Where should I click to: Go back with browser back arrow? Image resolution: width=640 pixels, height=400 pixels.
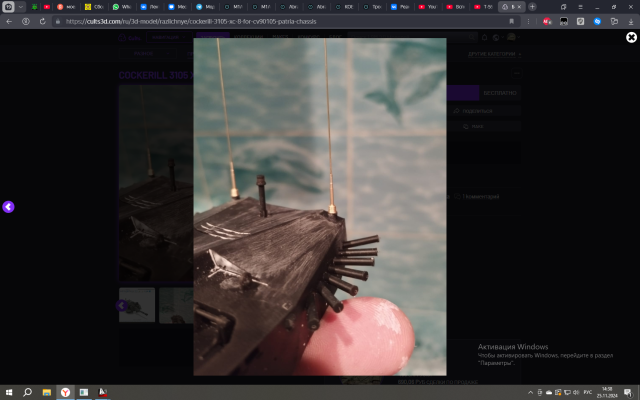point(8,20)
